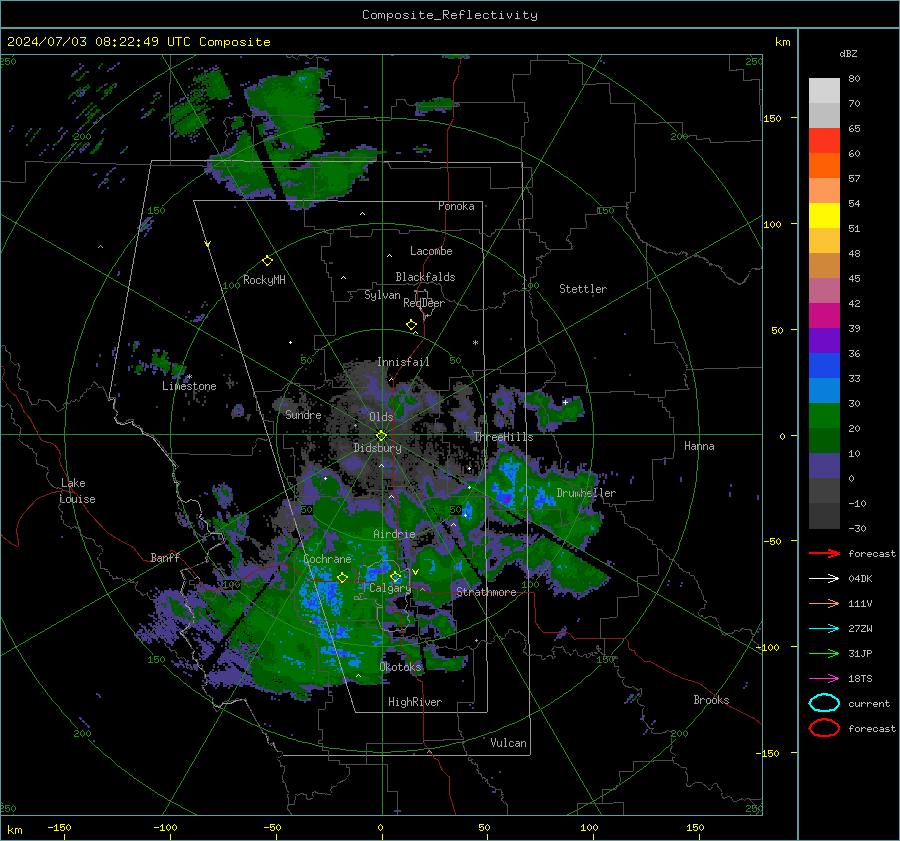Click the Hanna city label
Screen dimensions: 900x841
pyautogui.click(x=699, y=446)
